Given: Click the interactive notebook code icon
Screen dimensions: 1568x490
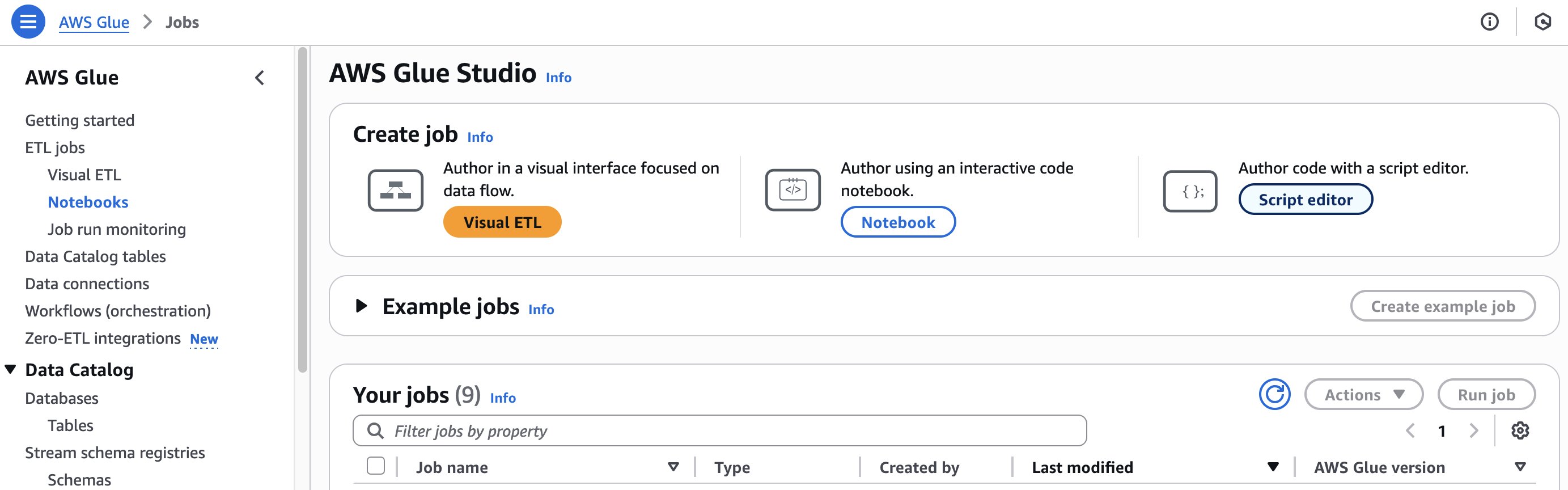Looking at the screenshot, I should (x=793, y=191).
